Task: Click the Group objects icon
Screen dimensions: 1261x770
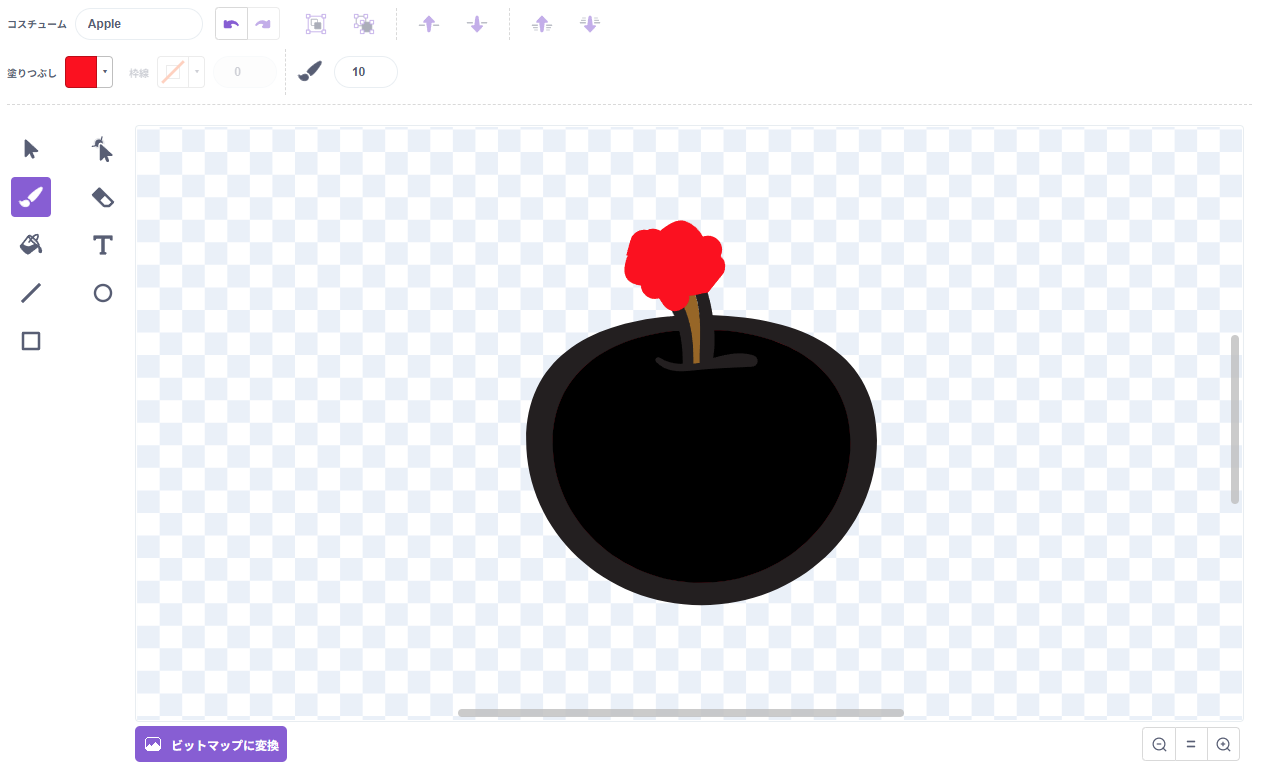Action: click(x=316, y=24)
